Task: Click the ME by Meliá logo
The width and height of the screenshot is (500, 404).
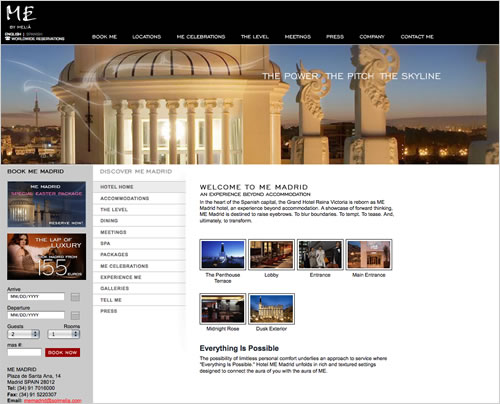Action: pyautogui.click(x=21, y=17)
